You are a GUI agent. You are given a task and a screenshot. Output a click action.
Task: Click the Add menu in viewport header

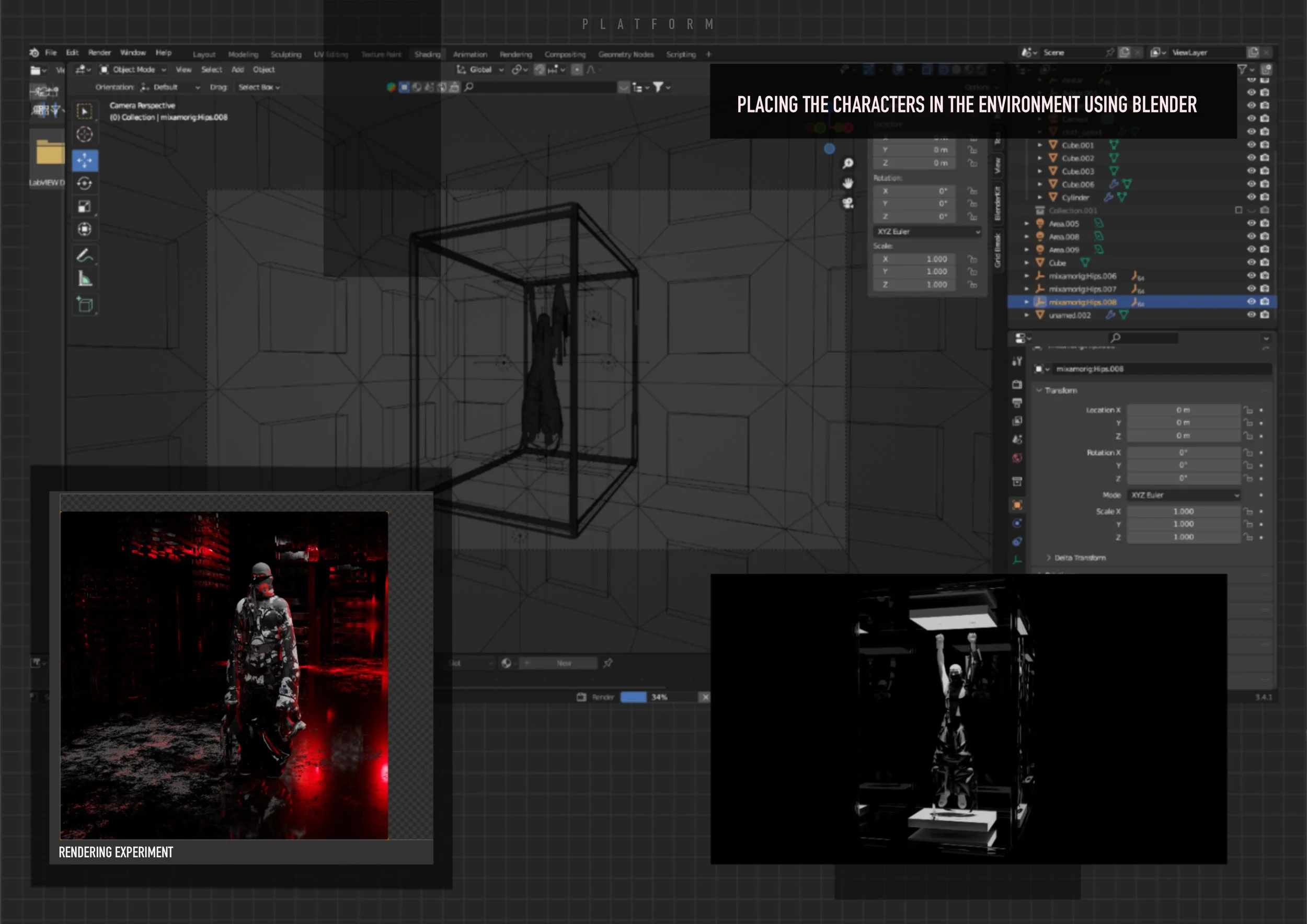[x=237, y=70]
